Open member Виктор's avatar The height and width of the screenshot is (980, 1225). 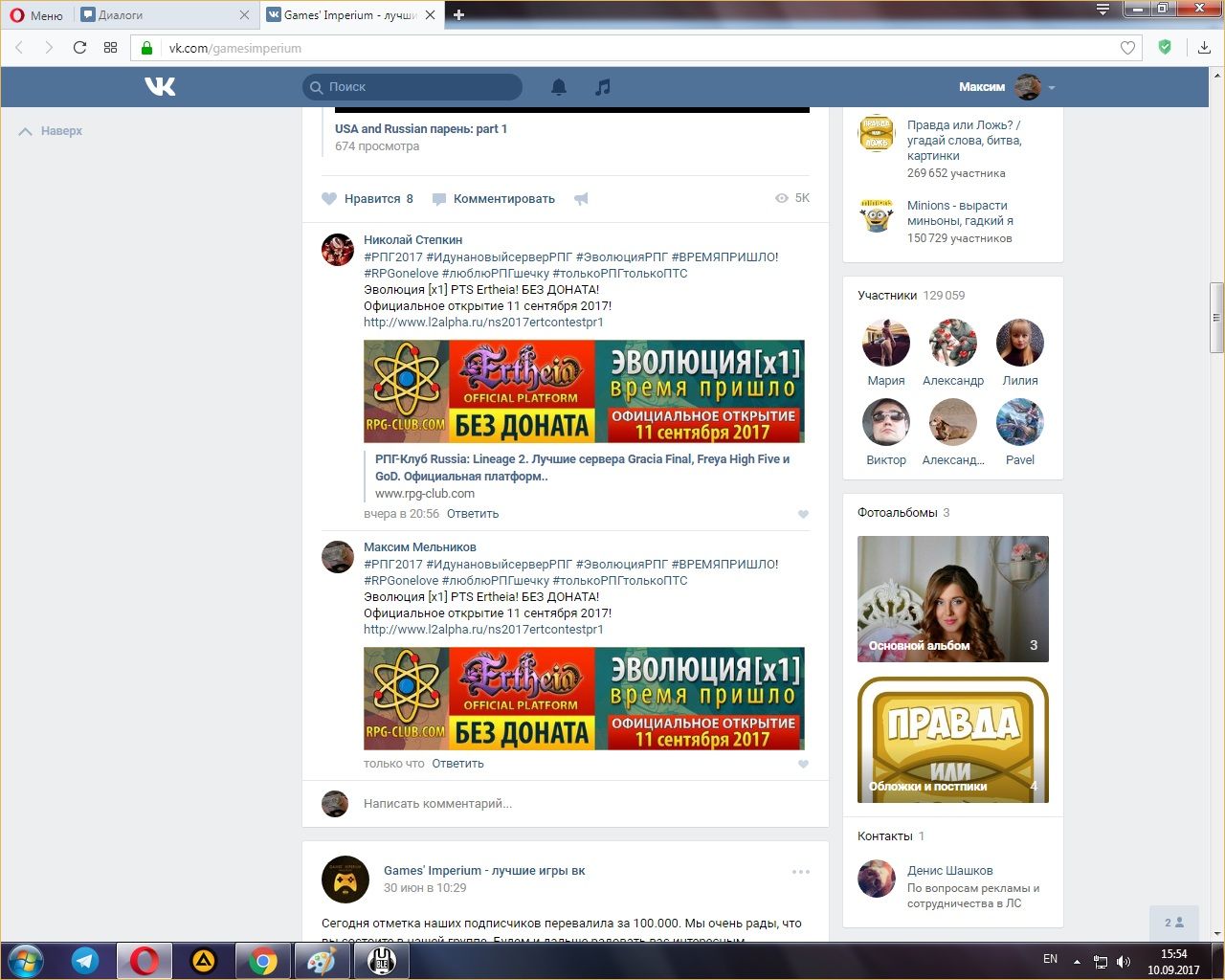click(886, 422)
